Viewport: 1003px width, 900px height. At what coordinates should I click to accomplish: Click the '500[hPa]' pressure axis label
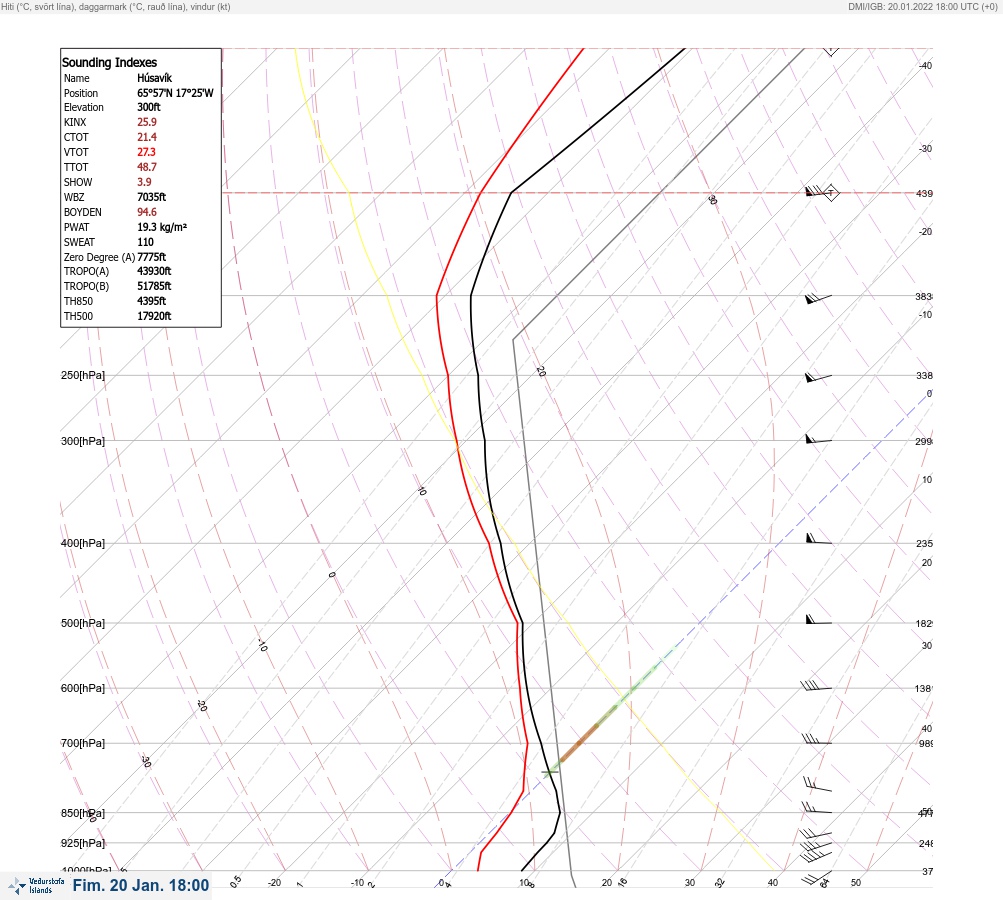pos(83,623)
